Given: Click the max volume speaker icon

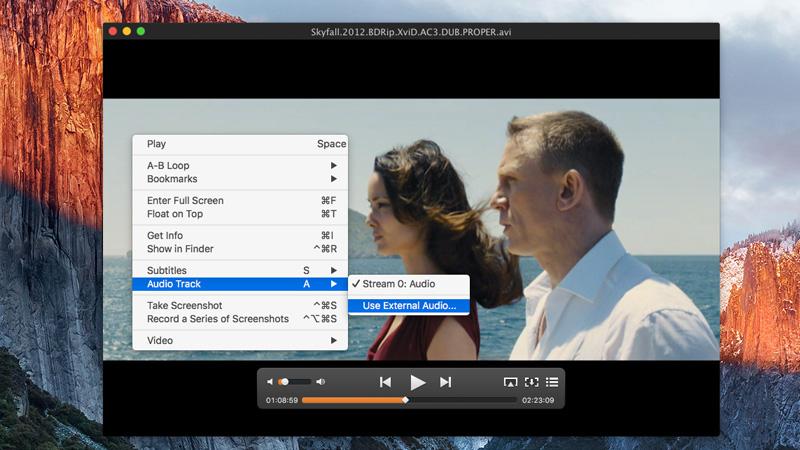Looking at the screenshot, I should point(320,382).
